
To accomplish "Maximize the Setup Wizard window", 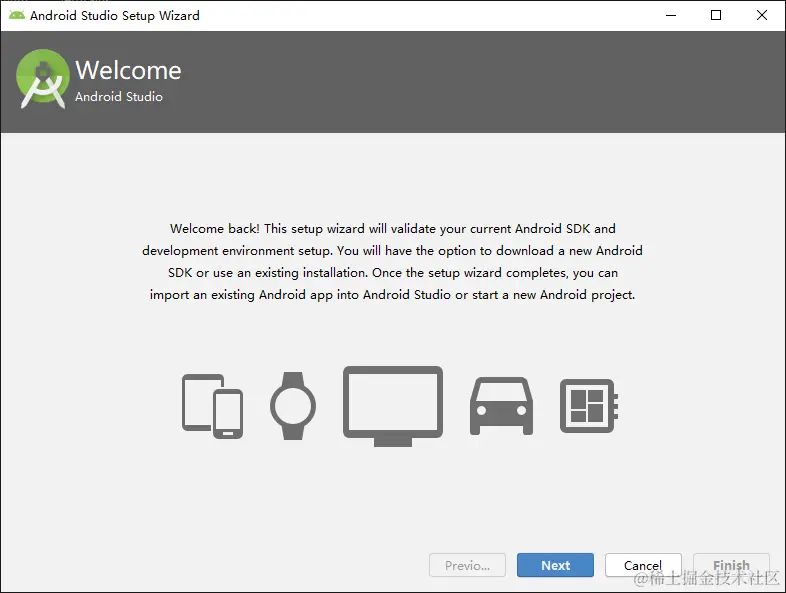I will [716, 15].
